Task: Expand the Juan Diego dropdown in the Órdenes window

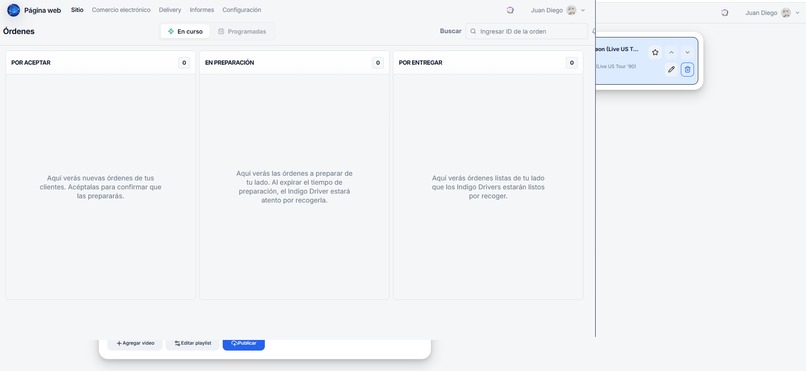Action: point(583,10)
